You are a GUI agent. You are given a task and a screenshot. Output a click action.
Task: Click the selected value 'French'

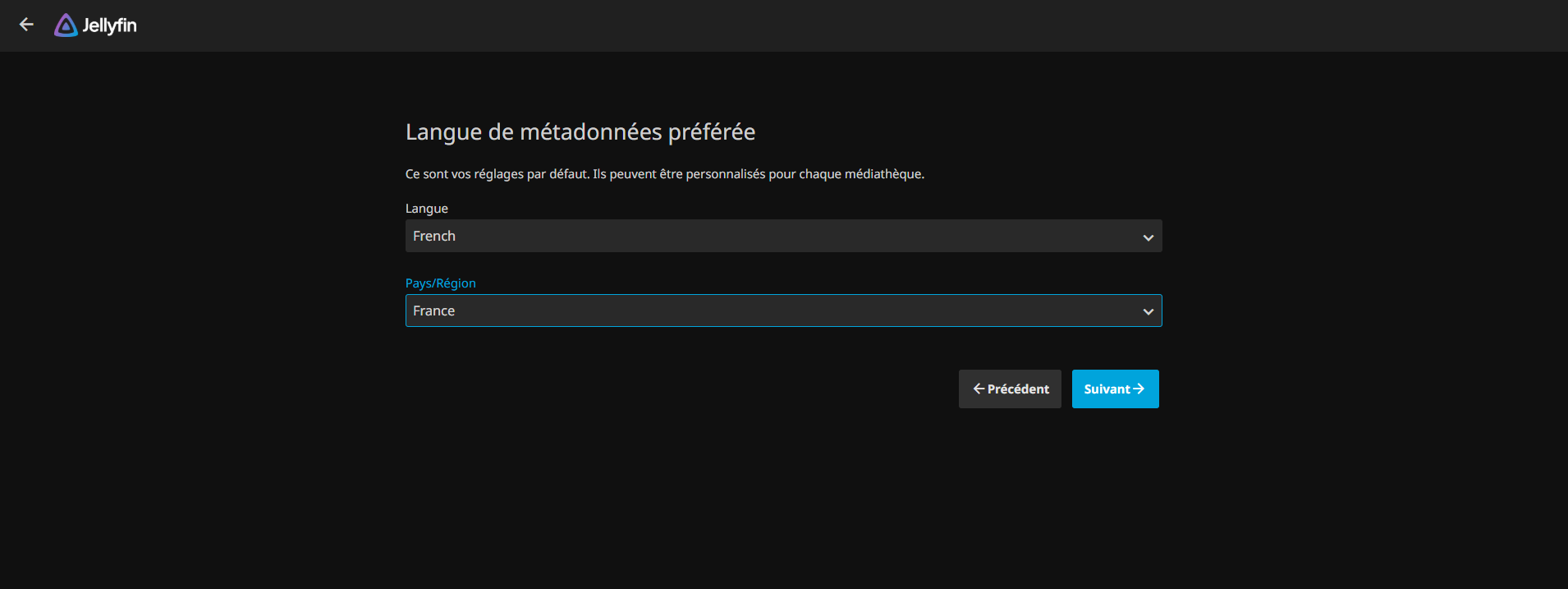(434, 236)
